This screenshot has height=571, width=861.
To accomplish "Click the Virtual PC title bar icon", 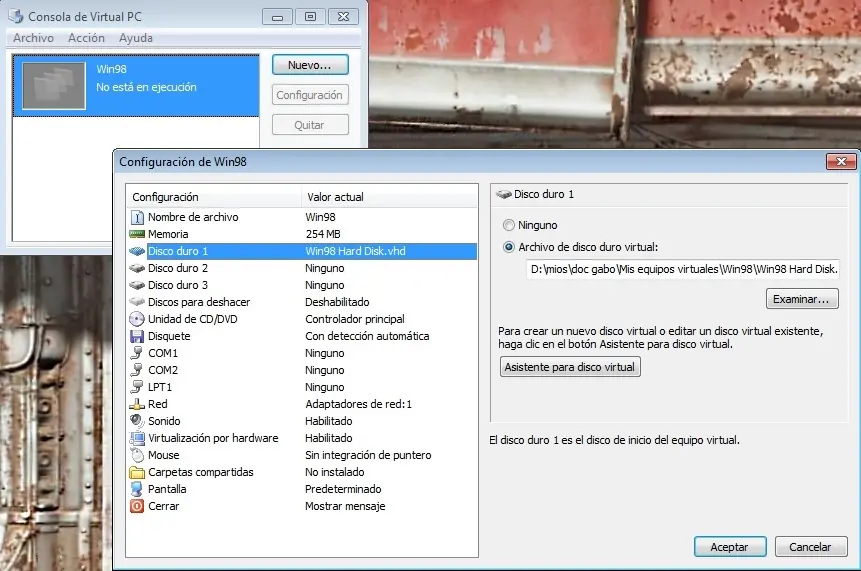I will [16, 16].
